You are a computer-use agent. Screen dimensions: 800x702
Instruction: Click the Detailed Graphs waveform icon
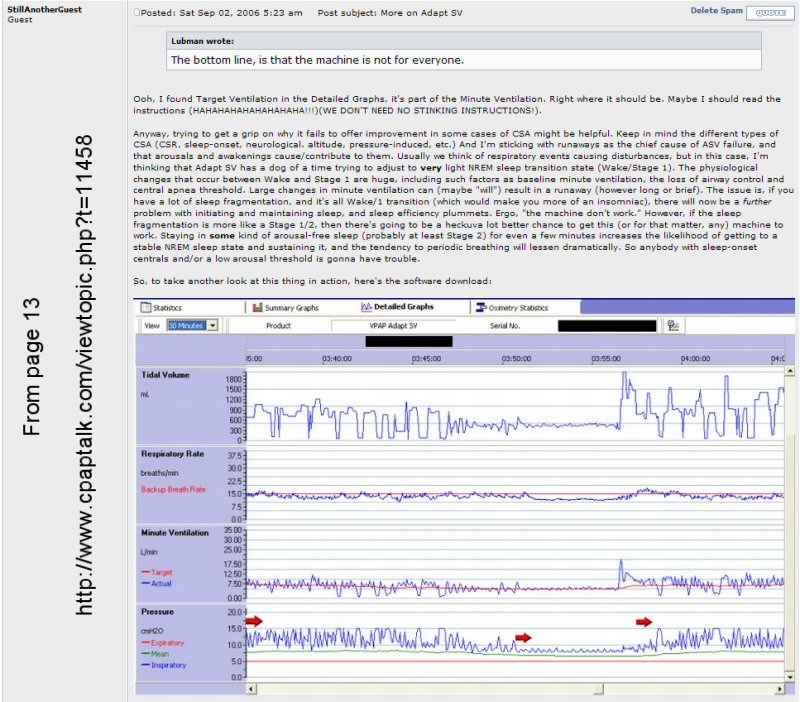pos(366,307)
